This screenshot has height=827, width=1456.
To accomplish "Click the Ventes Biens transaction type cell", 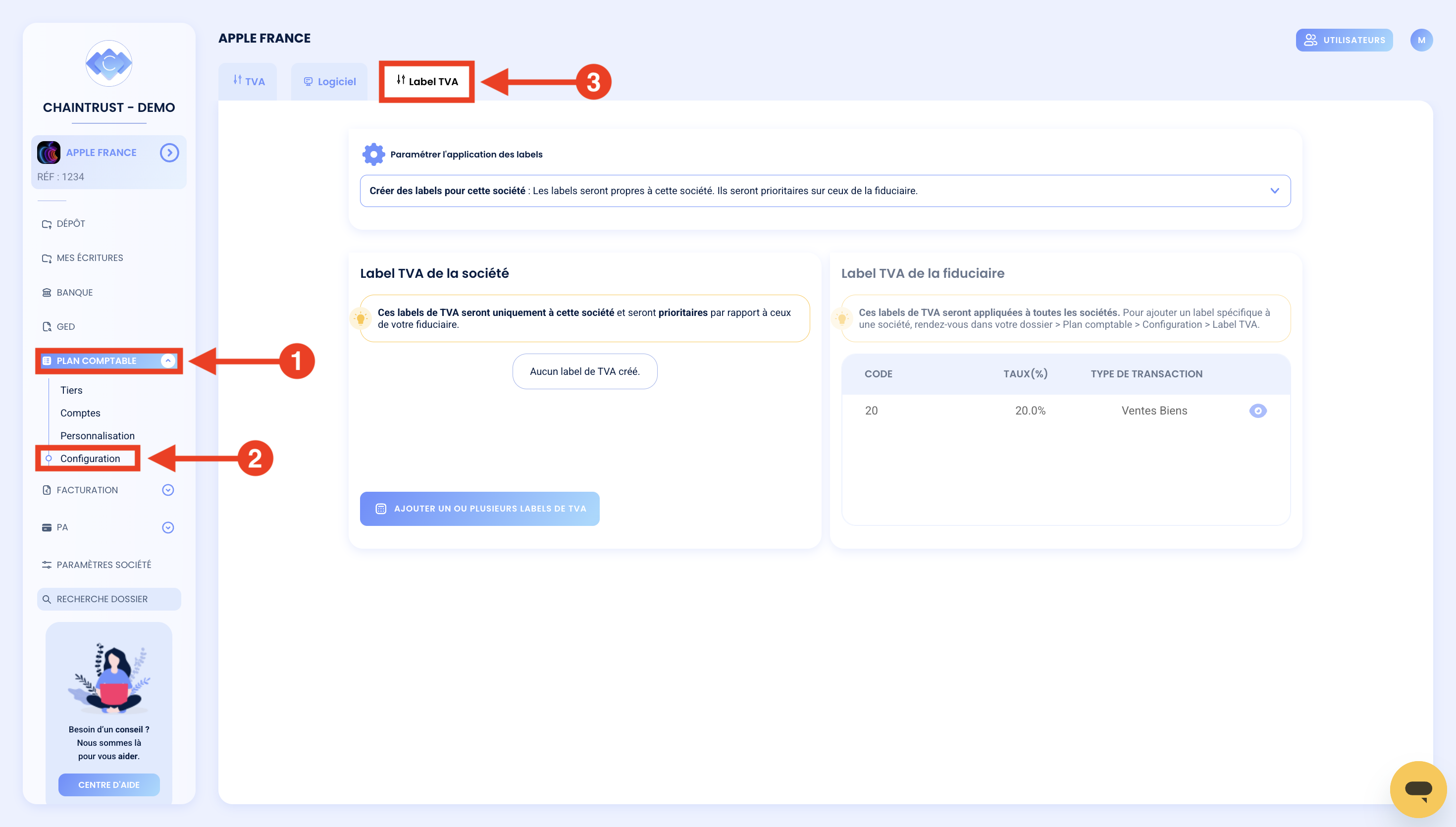I will click(1154, 411).
